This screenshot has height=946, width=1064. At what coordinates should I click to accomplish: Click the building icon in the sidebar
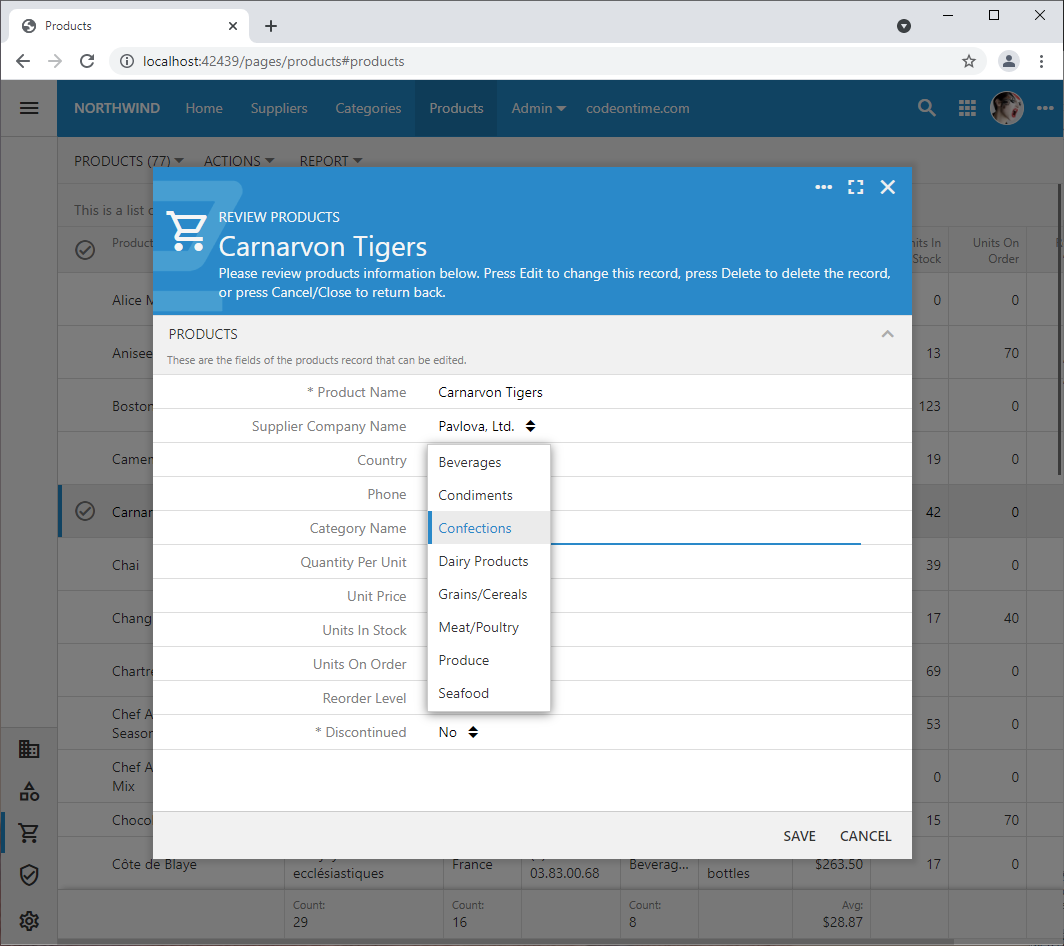point(29,748)
